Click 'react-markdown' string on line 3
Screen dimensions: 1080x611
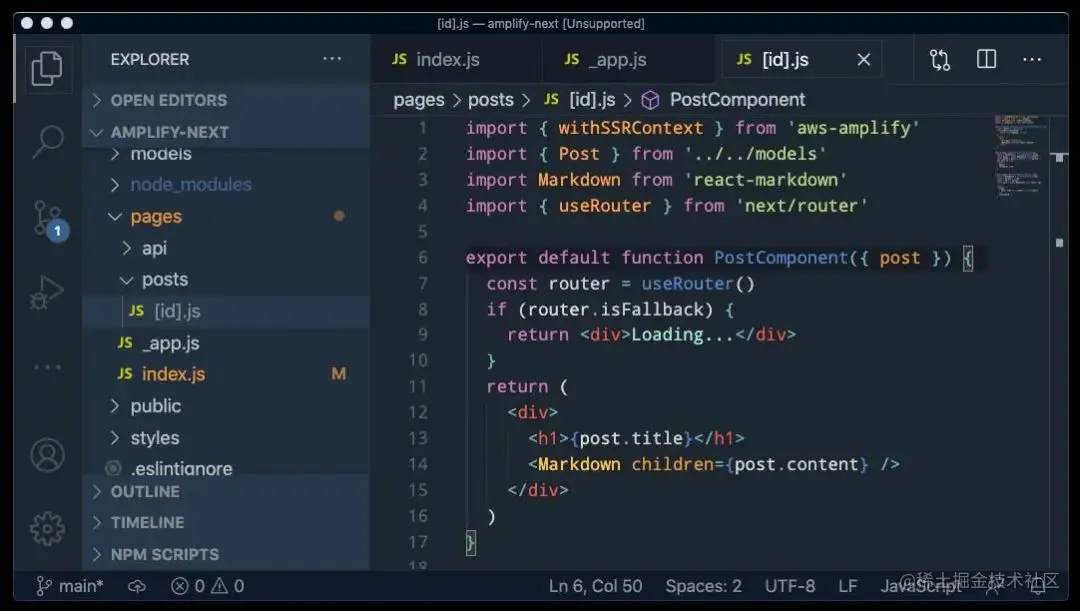[x=765, y=180]
